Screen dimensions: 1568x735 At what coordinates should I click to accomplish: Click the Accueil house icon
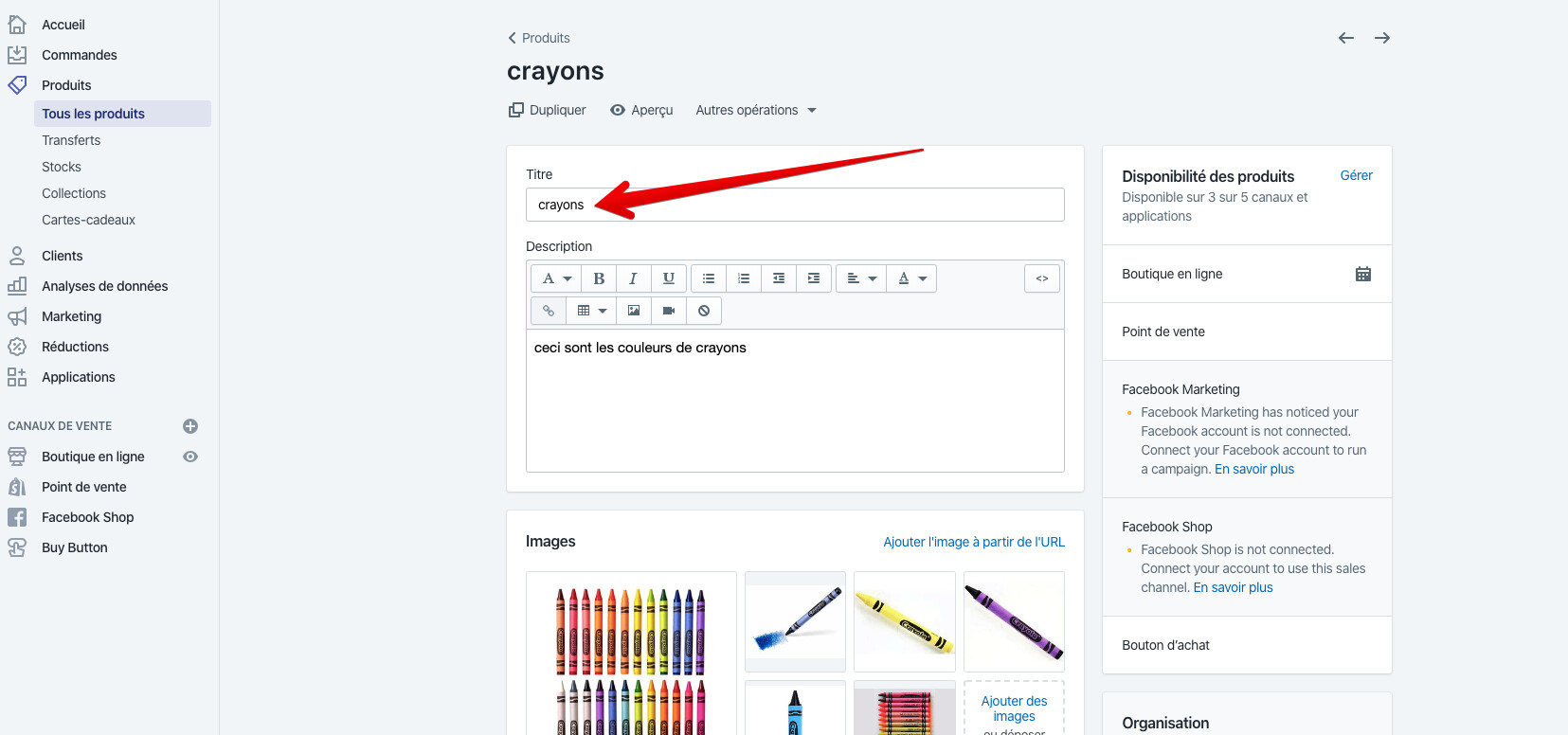click(x=17, y=25)
